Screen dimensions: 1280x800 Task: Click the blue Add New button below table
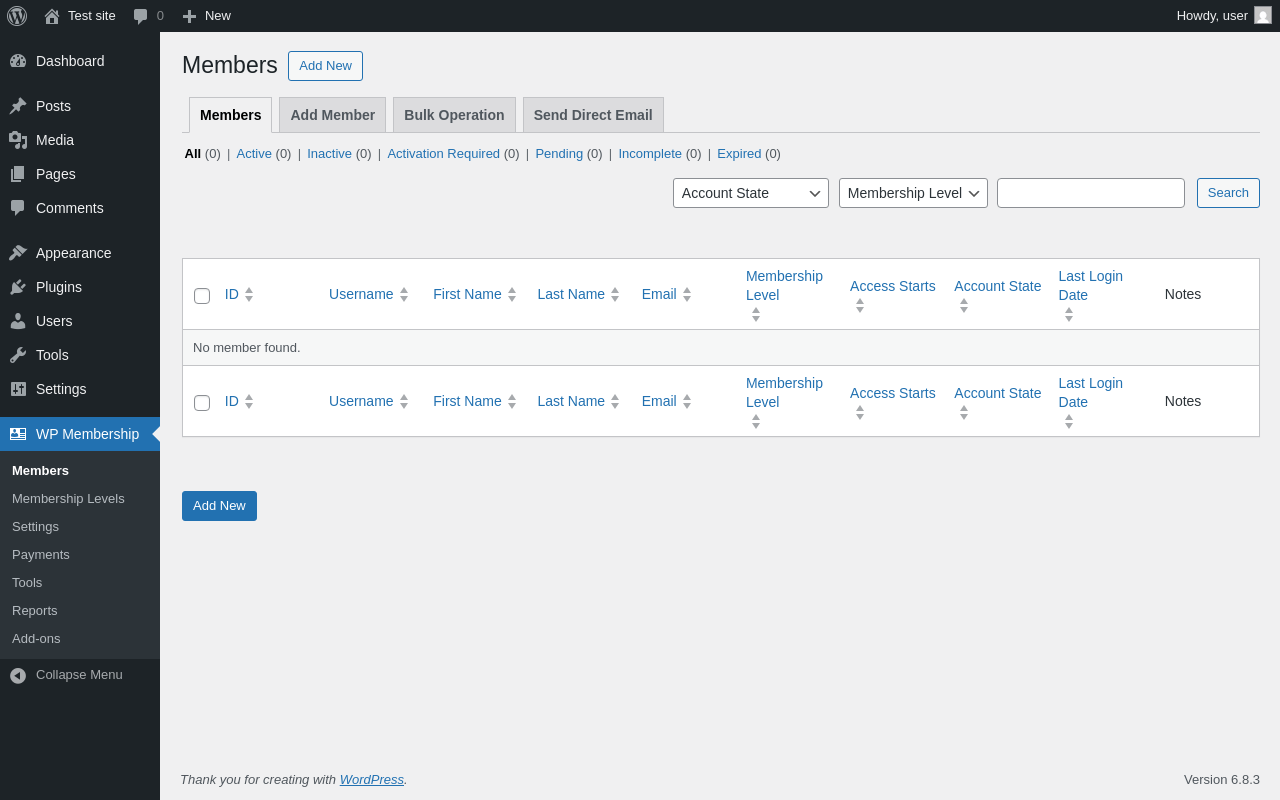(x=219, y=506)
